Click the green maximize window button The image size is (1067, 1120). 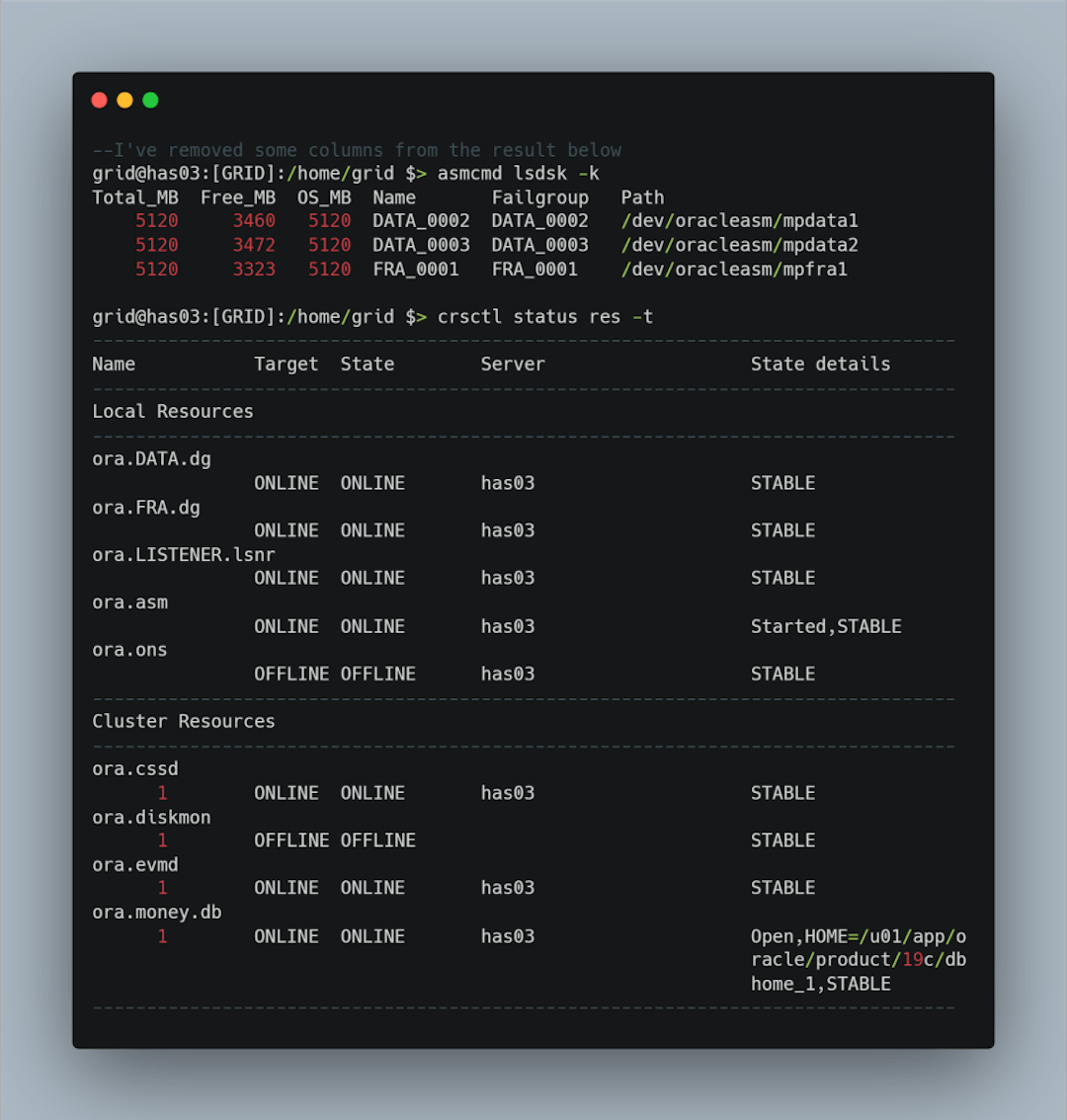click(150, 100)
